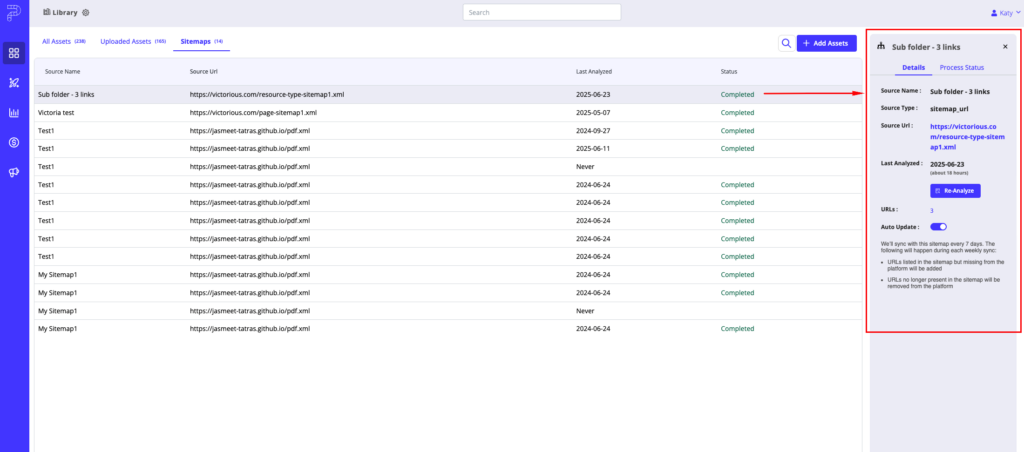Image resolution: width=1024 pixels, height=452 pixels.
Task: Click the sitemap_url Source Type value
Action: pyautogui.click(x=950, y=108)
